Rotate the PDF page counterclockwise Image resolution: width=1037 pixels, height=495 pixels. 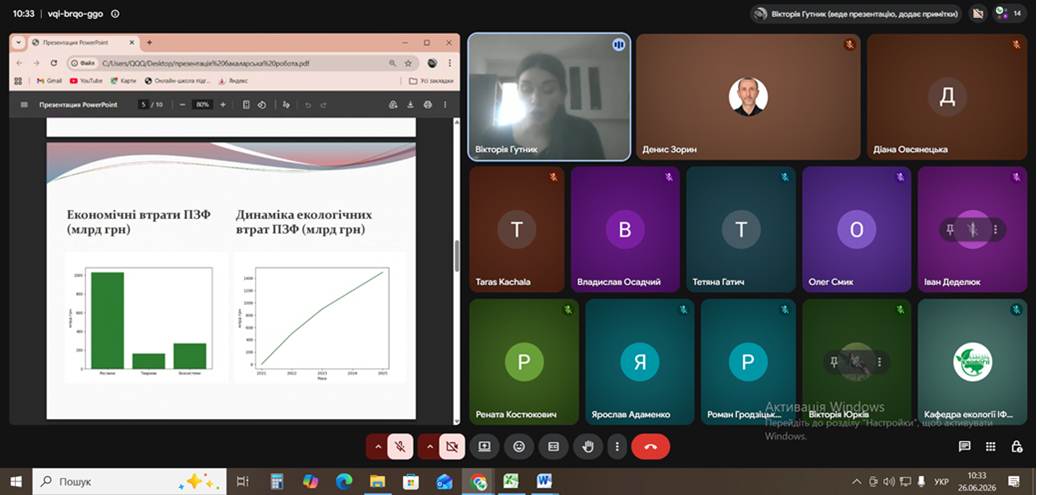tap(262, 105)
